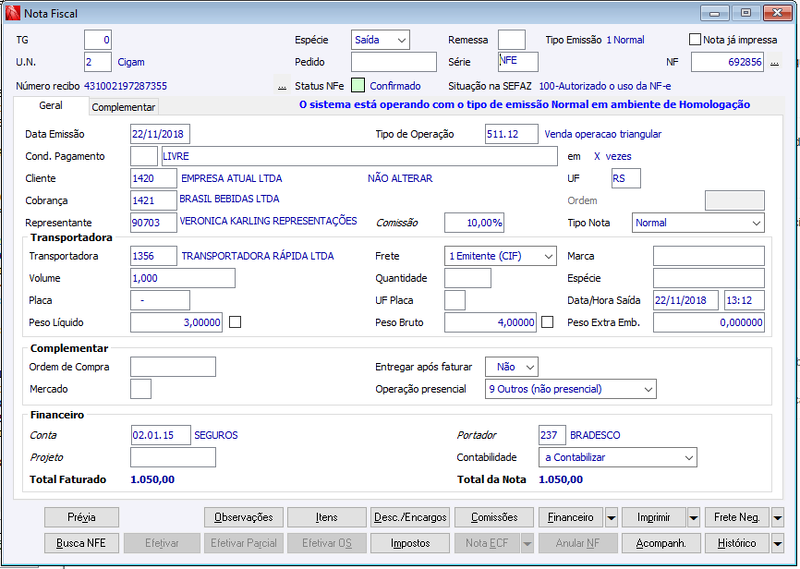Image resolution: width=800 pixels, height=569 pixels.
Task: Open the ellipsis lookup next to NF number
Action: tap(774, 63)
